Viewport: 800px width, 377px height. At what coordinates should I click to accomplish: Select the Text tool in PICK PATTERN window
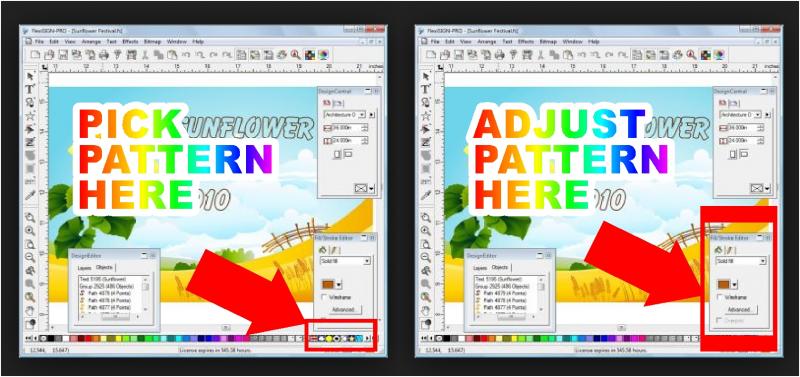(x=30, y=88)
